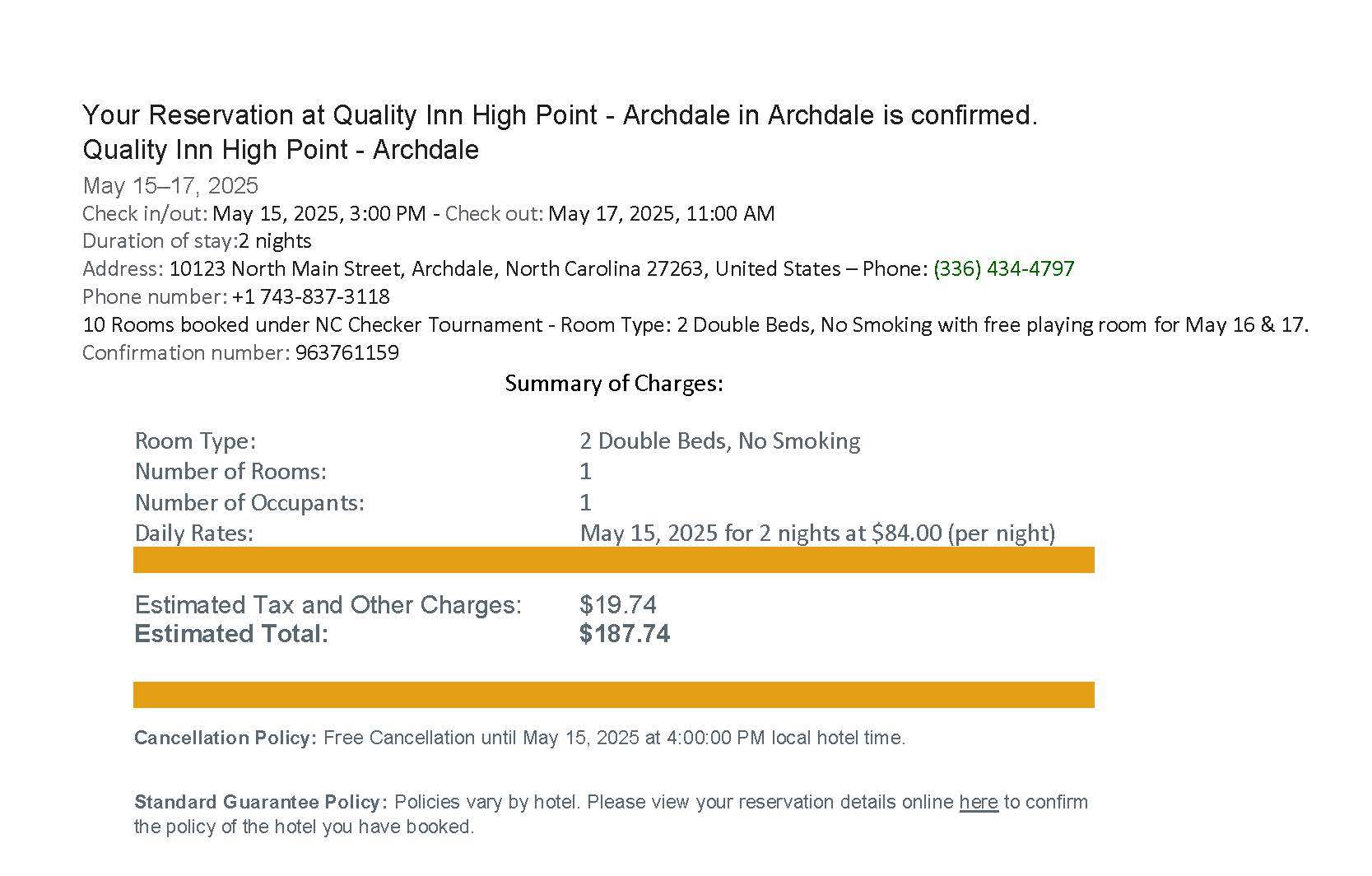
Task: Click the Cancellation Policy label
Action: (226, 738)
